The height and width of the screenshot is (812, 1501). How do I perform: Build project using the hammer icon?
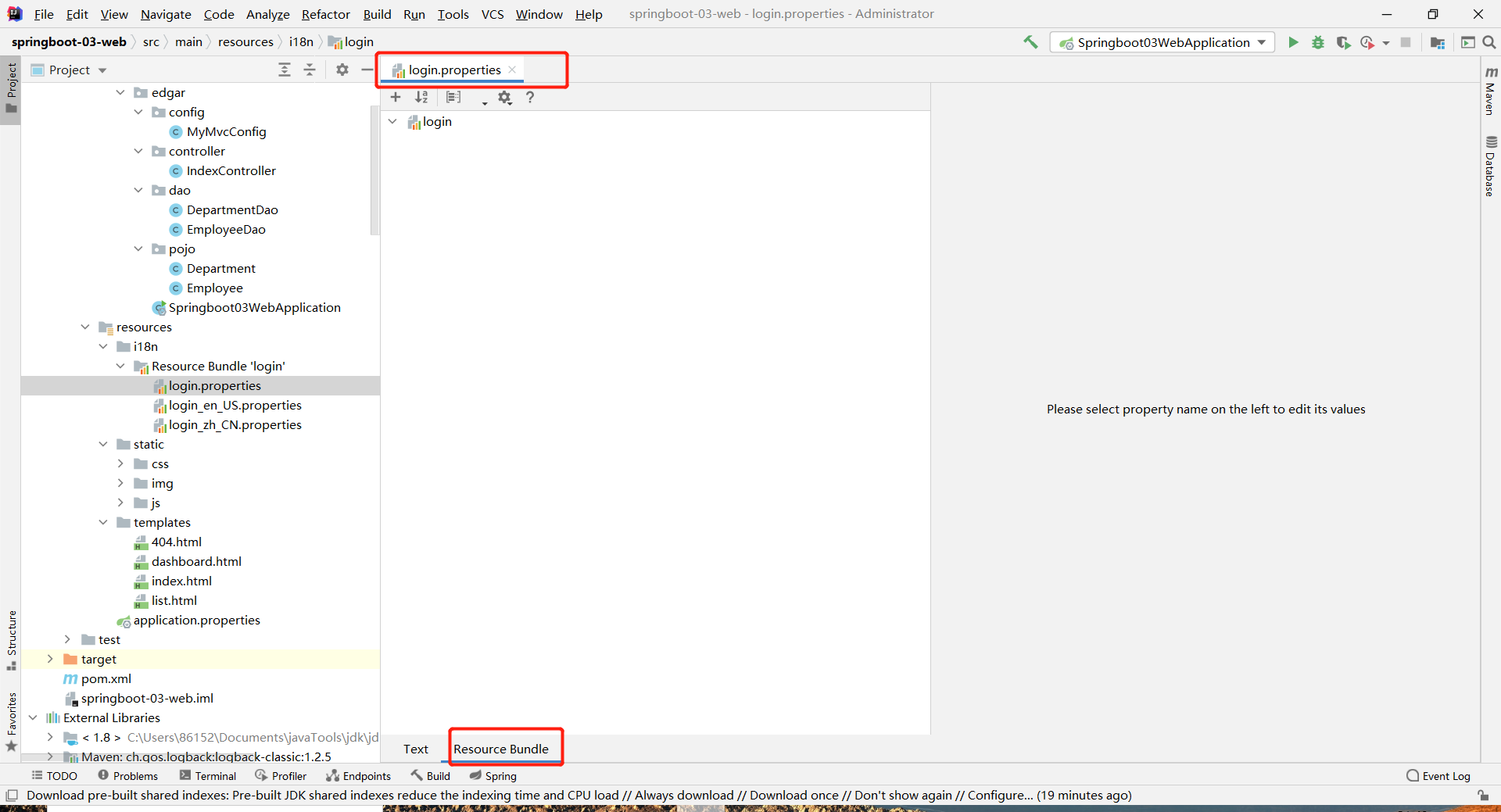click(1030, 42)
